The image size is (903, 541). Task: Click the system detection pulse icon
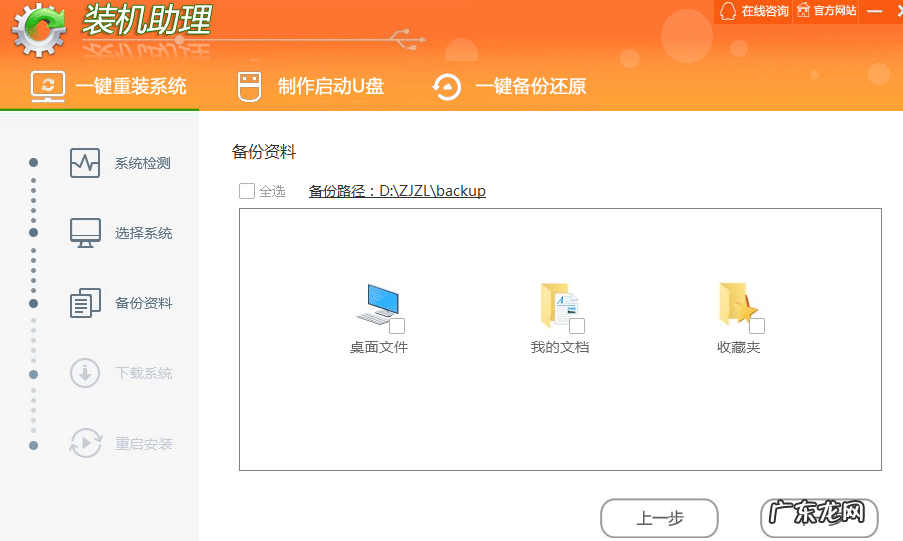pyautogui.click(x=85, y=163)
